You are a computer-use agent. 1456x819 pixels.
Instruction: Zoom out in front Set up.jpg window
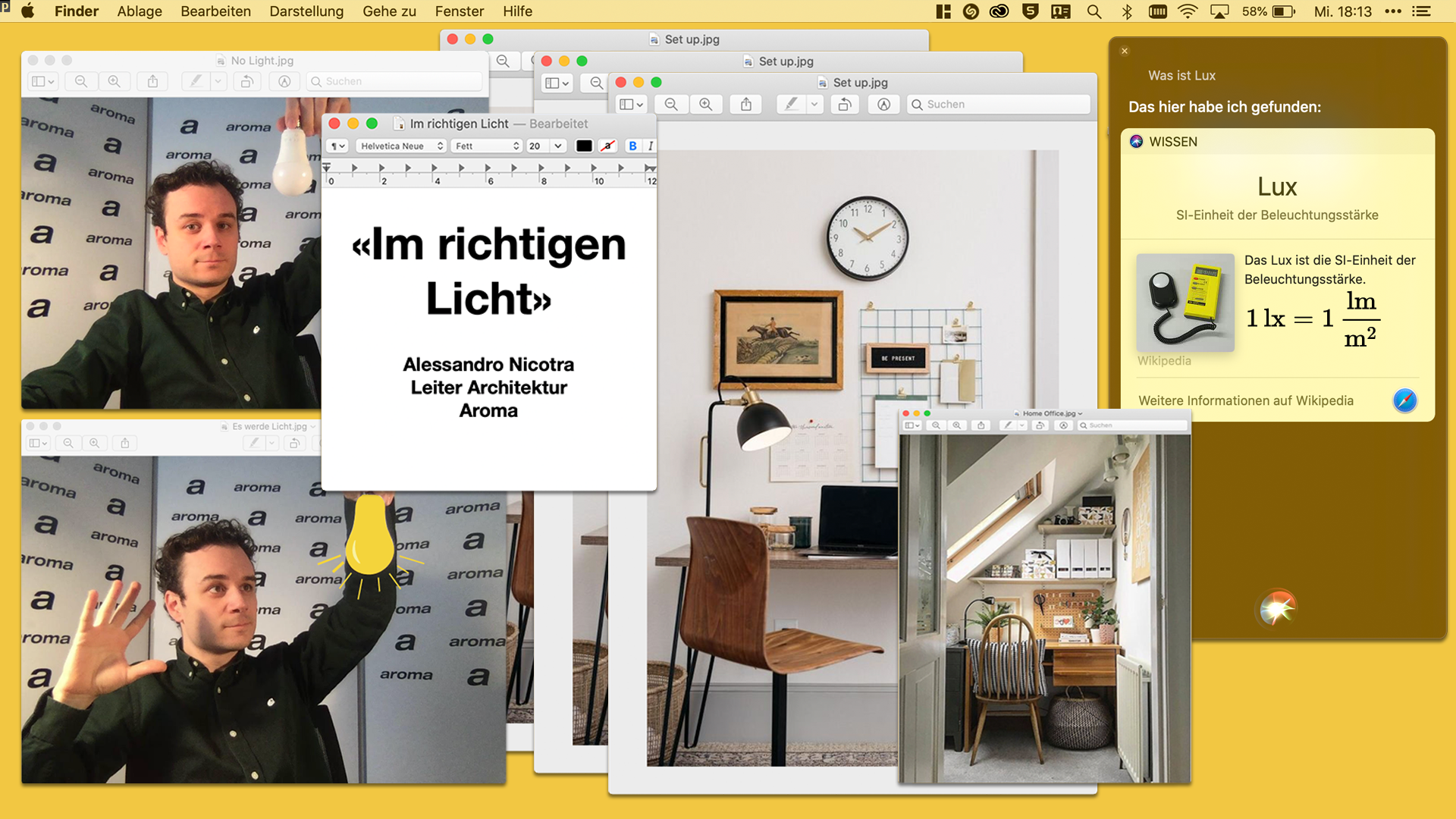coord(671,105)
